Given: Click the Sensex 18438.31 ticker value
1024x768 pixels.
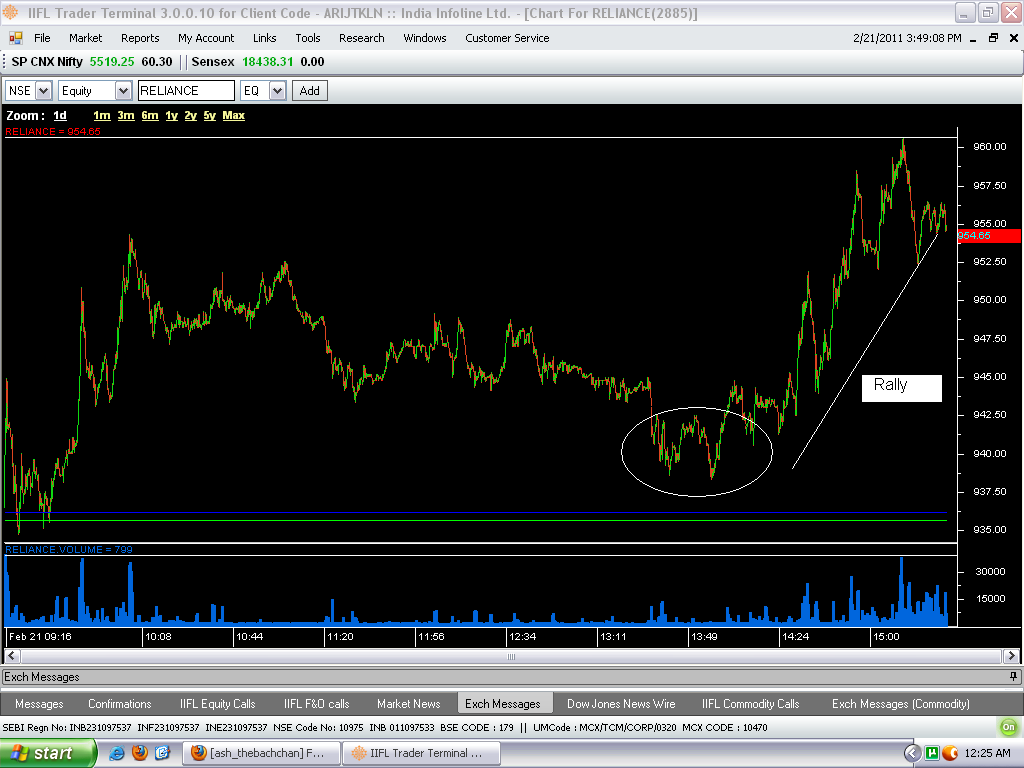Looking at the screenshot, I should 268,61.
